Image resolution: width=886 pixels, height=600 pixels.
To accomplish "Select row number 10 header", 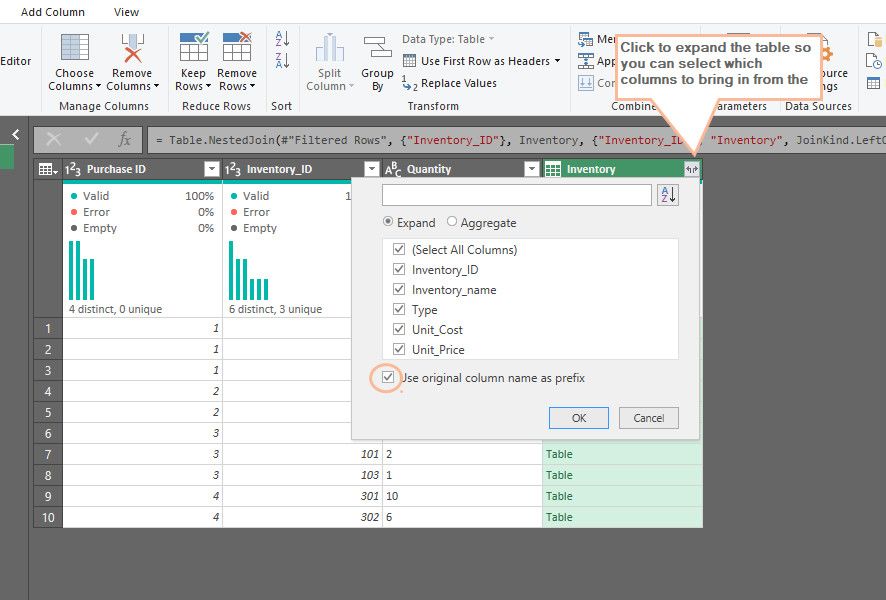I will [x=48, y=517].
